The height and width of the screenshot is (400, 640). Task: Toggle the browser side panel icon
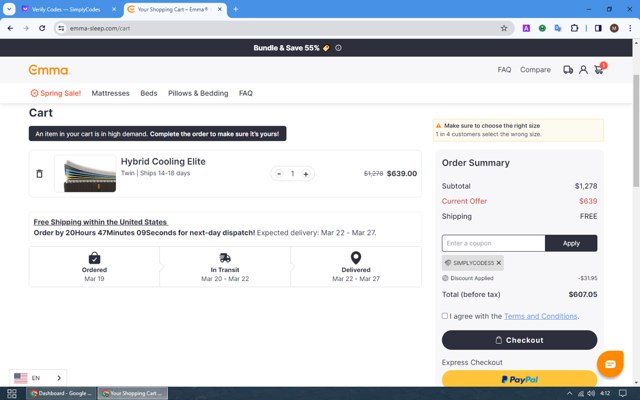click(598, 28)
